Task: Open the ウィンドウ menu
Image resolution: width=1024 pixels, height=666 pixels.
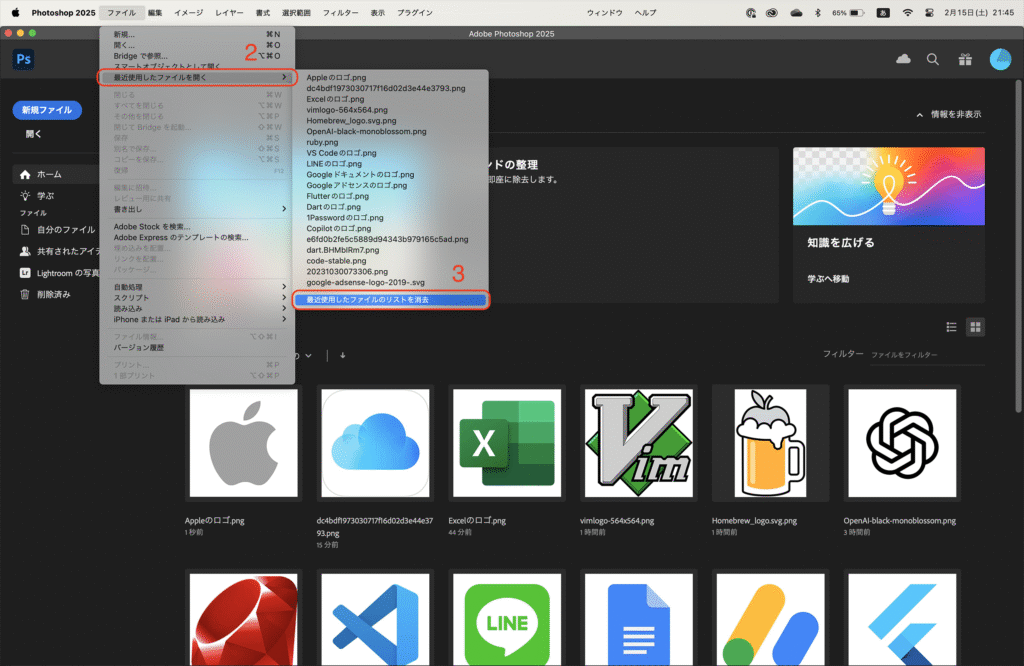Action: coord(604,12)
